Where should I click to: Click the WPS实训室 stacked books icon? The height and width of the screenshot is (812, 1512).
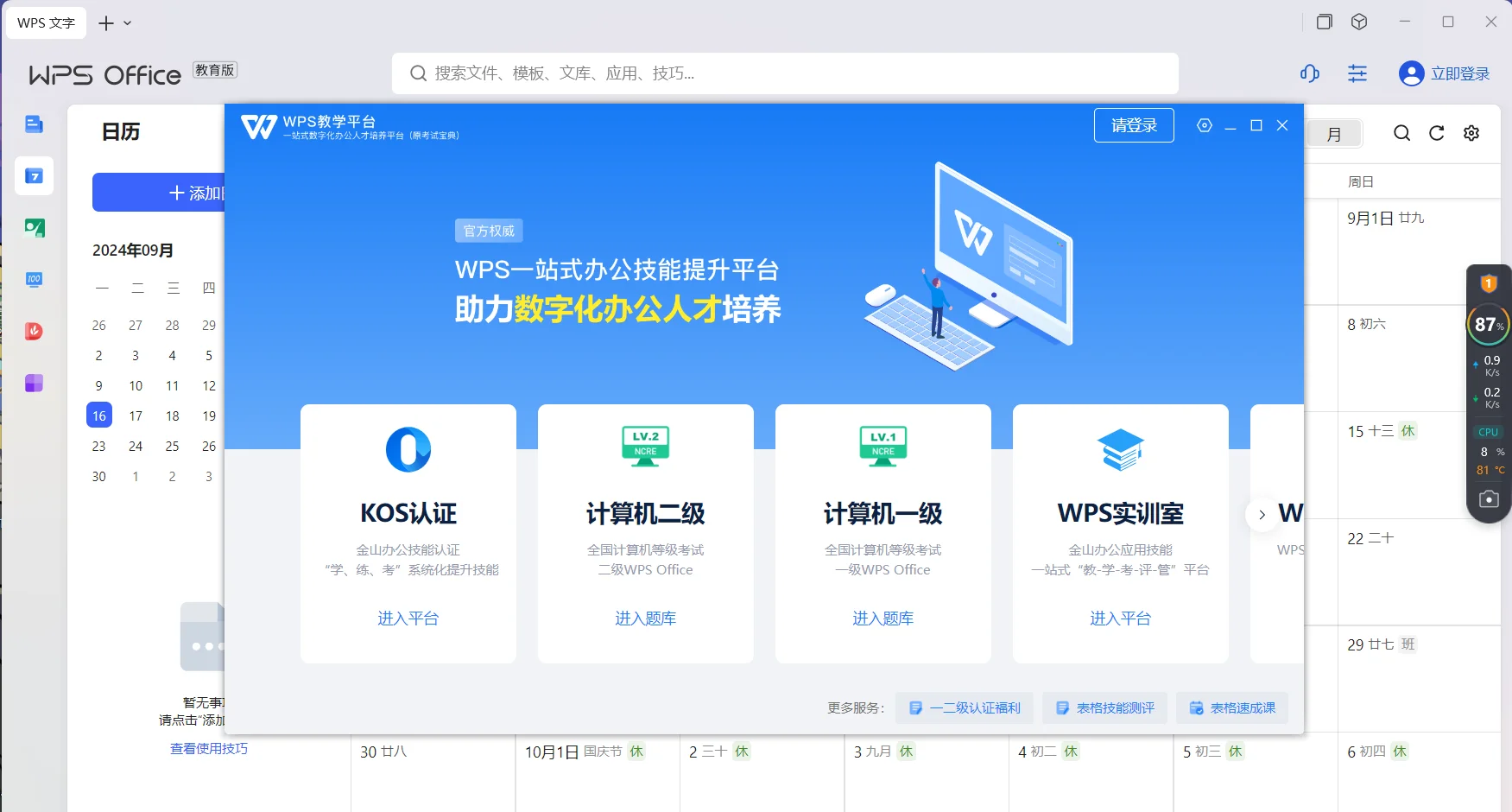(1121, 449)
